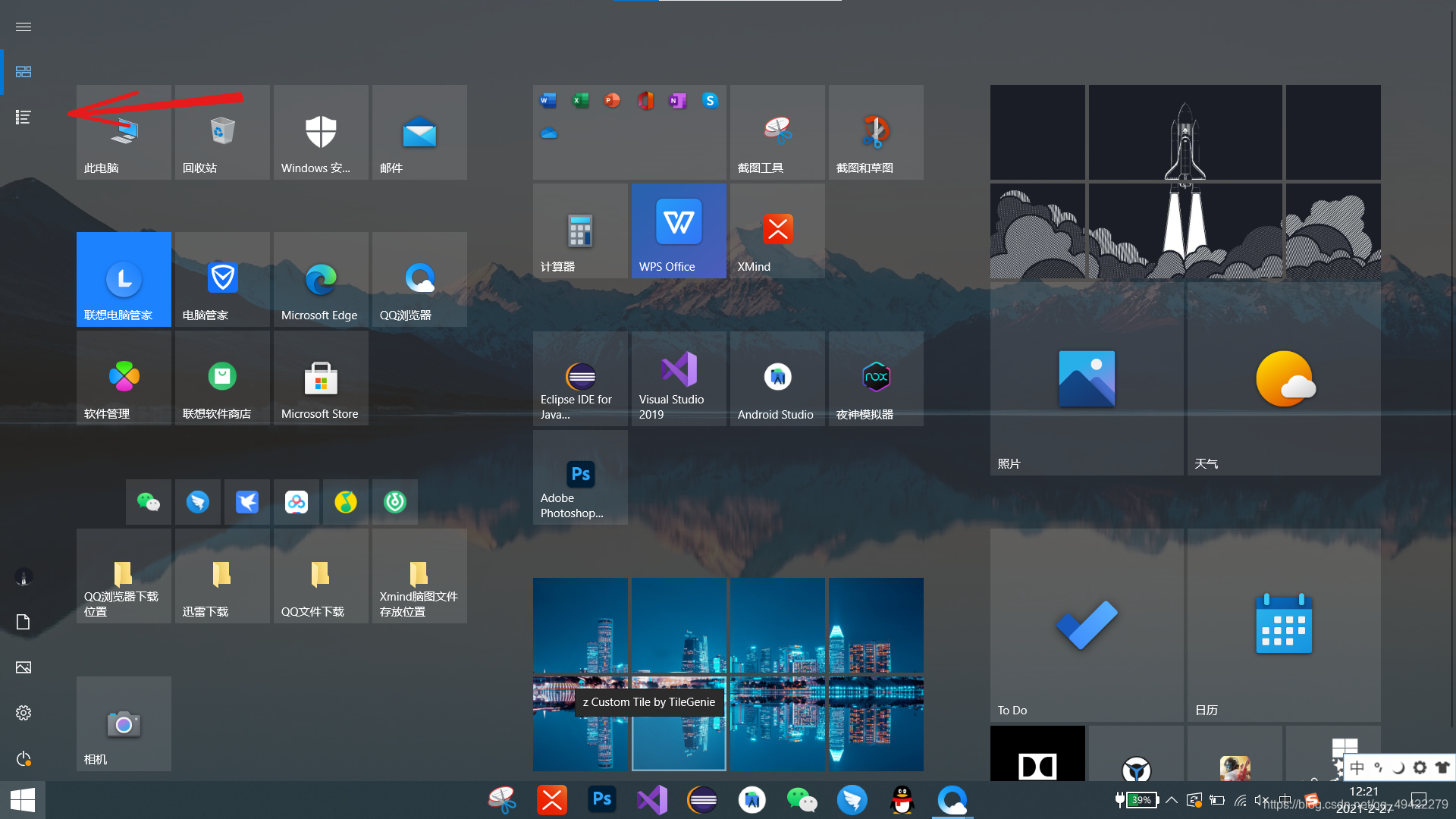The height and width of the screenshot is (819, 1456).
Task: Open the Visual Studio 2019 tile
Action: (679, 378)
